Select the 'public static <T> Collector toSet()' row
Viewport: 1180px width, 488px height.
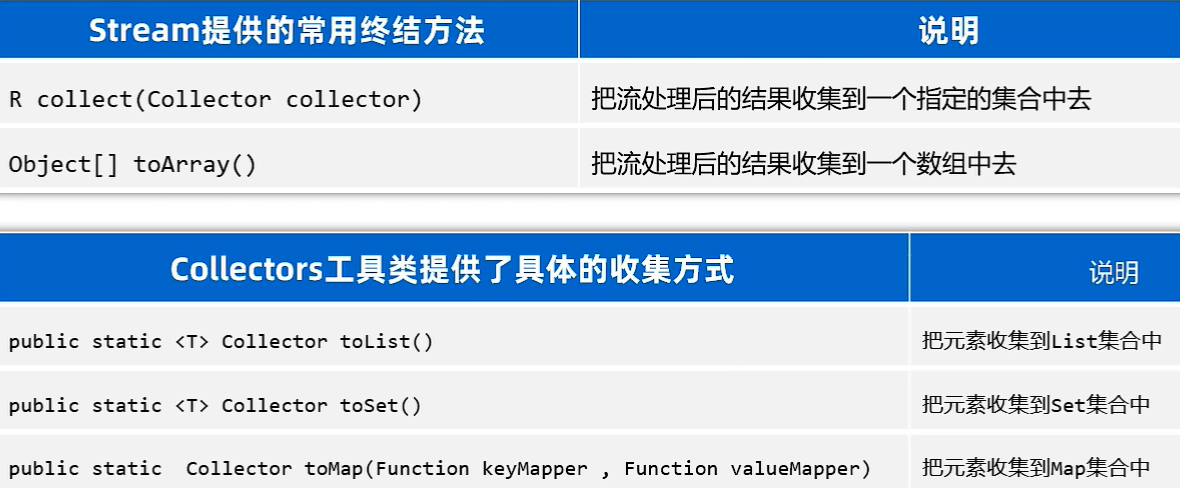pyautogui.click(x=215, y=405)
